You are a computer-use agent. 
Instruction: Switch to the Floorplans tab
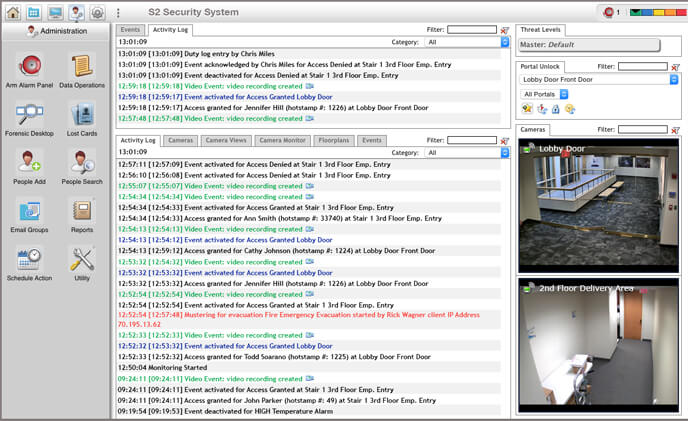point(334,140)
